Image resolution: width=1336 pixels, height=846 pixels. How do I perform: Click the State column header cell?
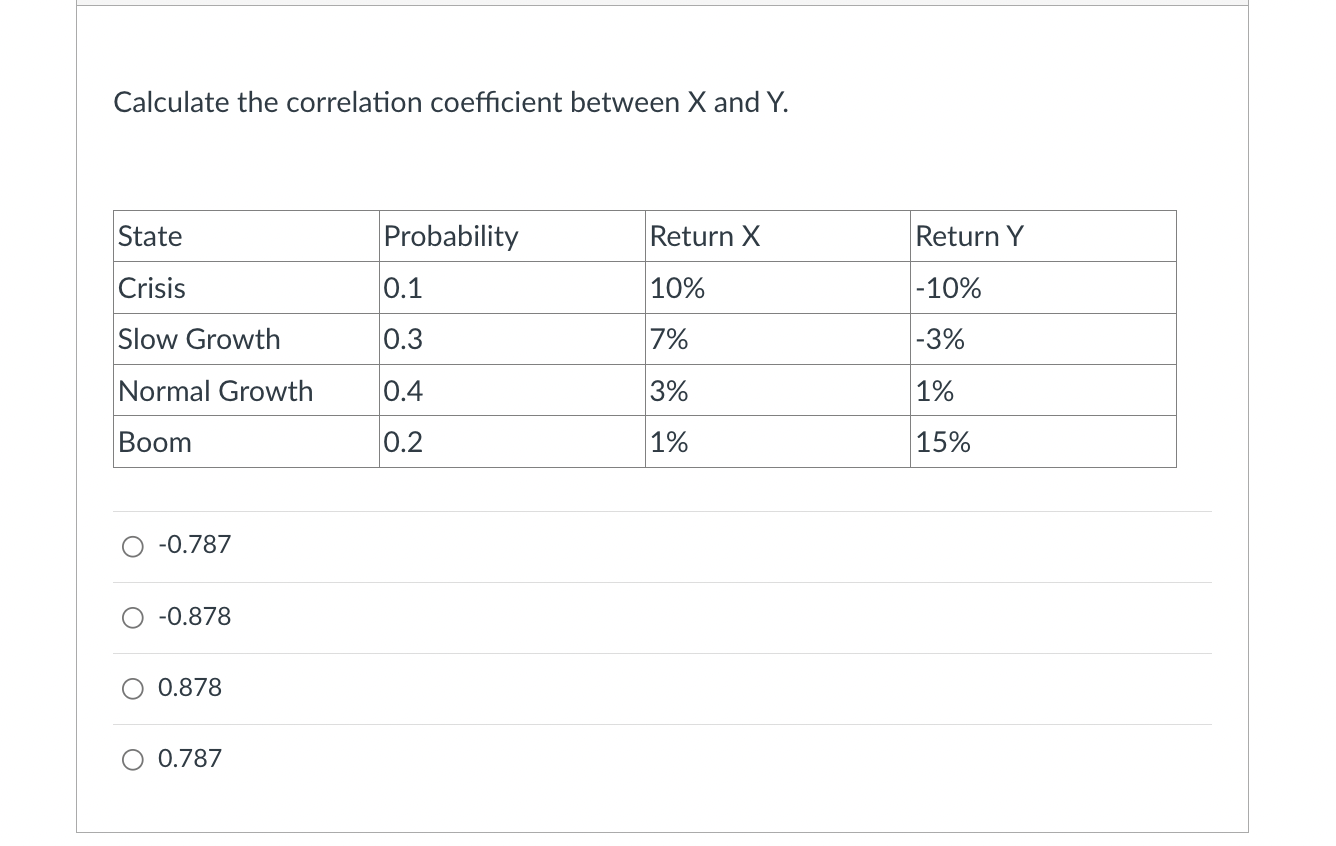click(x=246, y=237)
